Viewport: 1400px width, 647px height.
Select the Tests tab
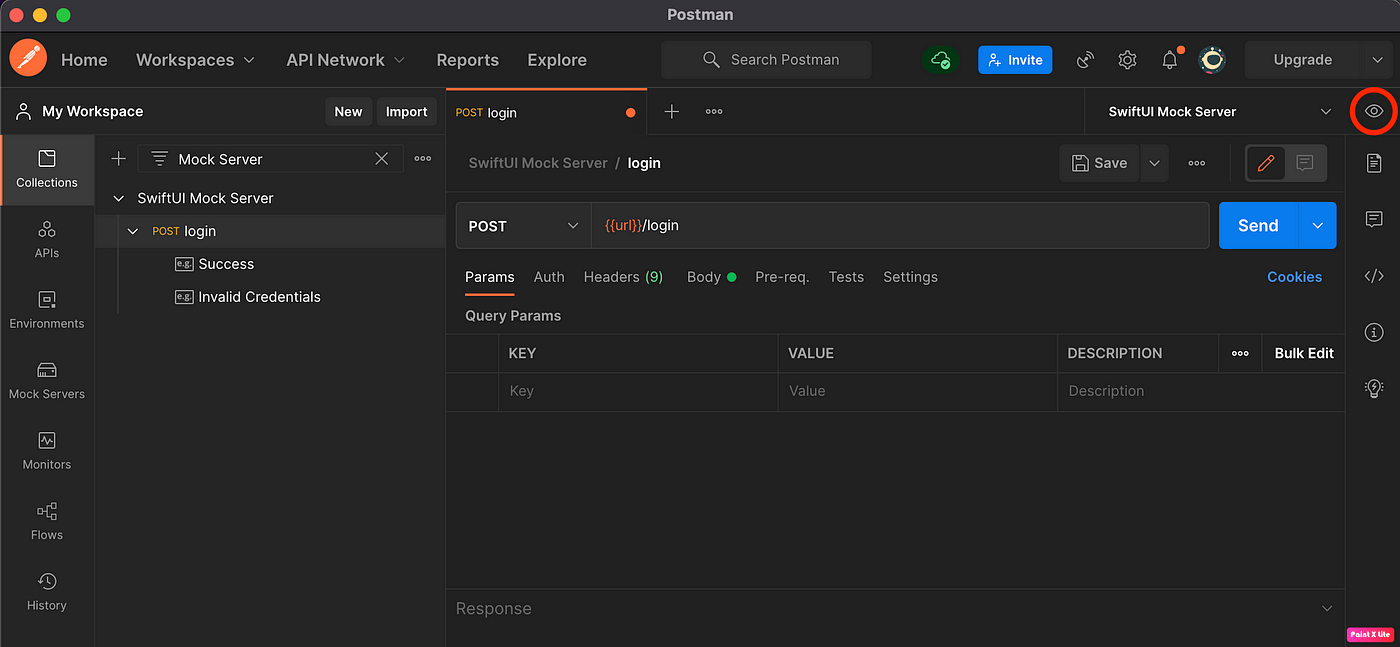846,277
